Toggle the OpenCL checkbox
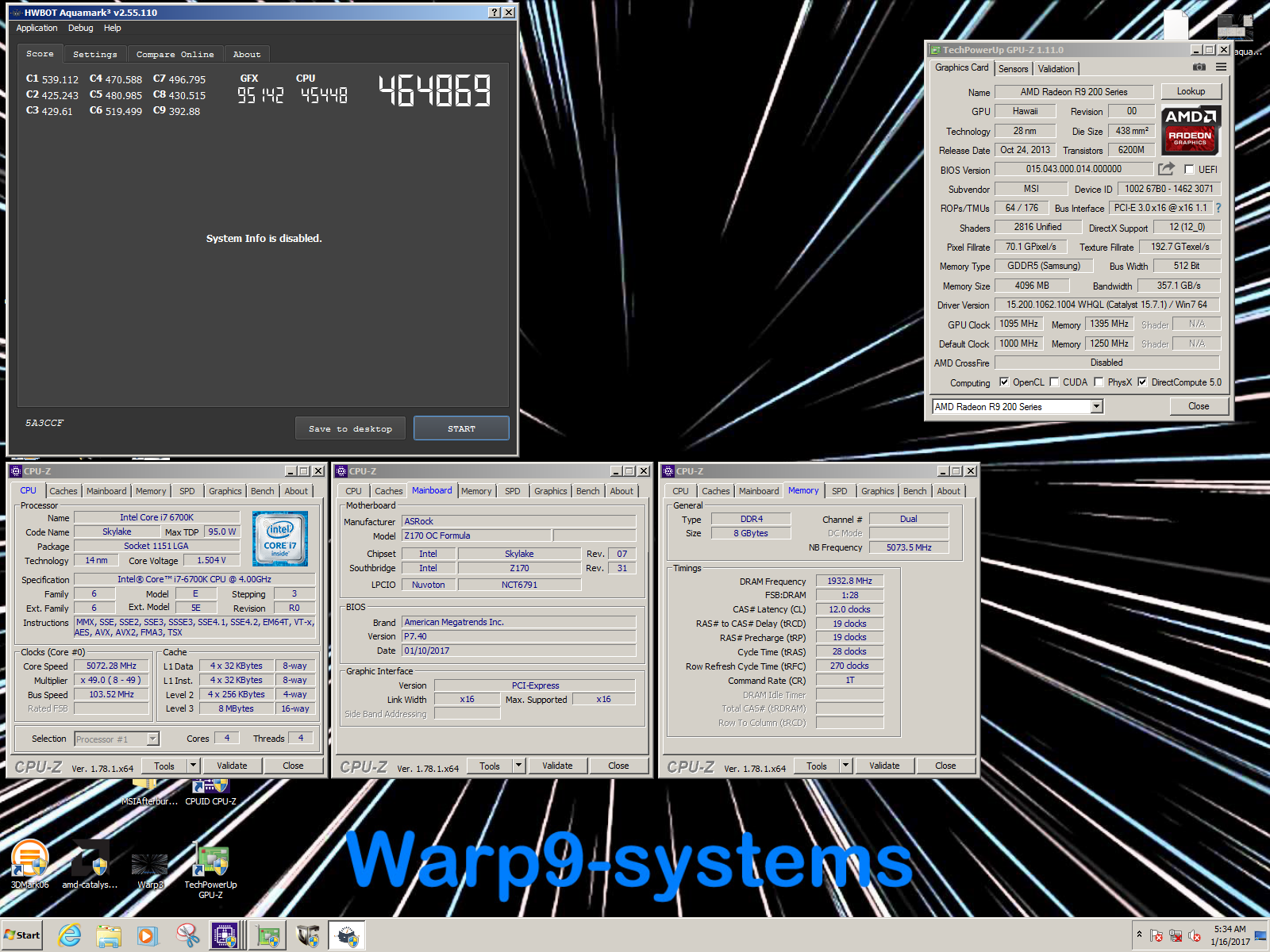The width and height of the screenshot is (1270, 952). 1004,382
